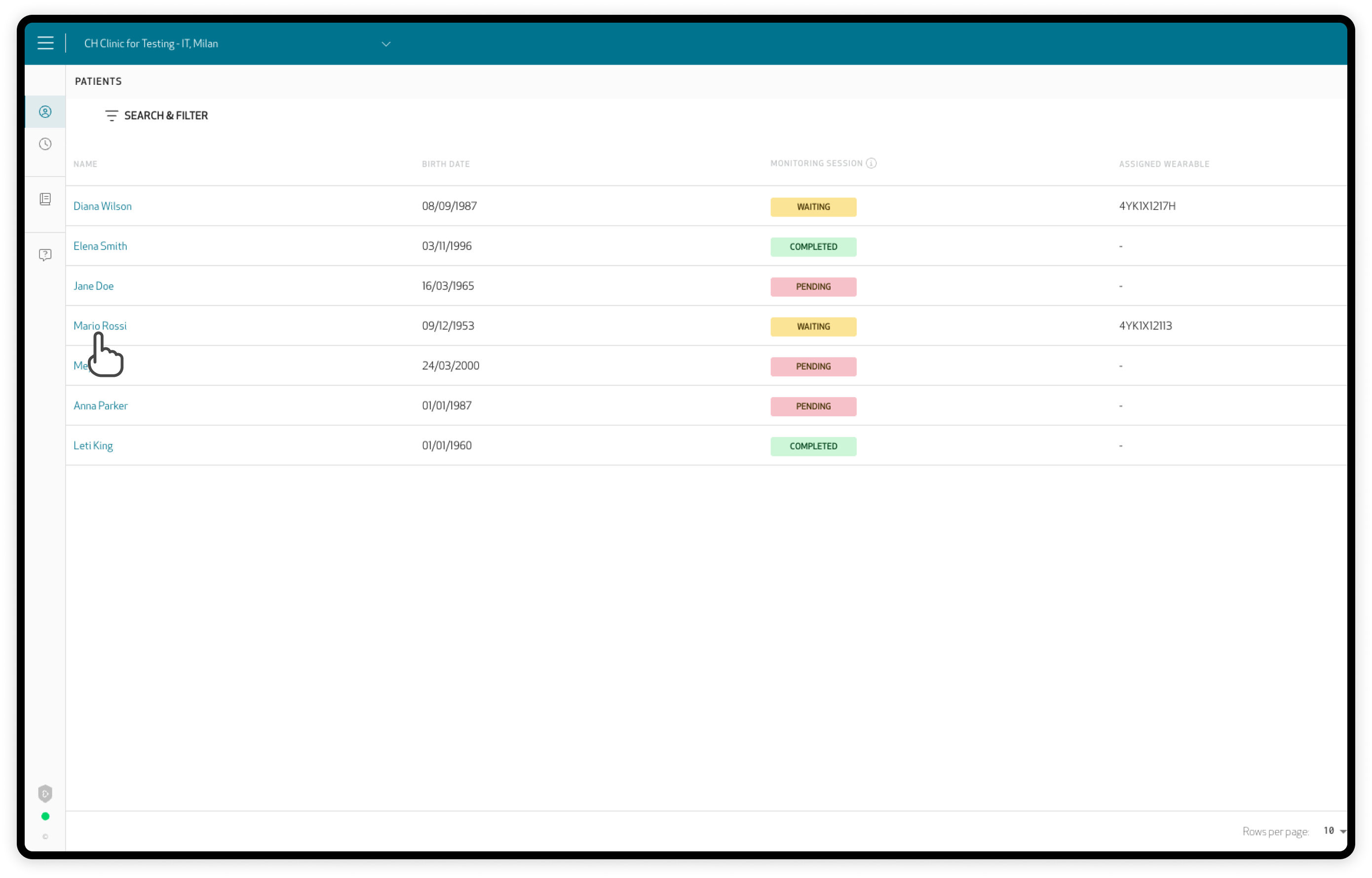Click the Monitoring Session info icon
Screen dimensions: 1372x878
pyautogui.click(x=871, y=164)
